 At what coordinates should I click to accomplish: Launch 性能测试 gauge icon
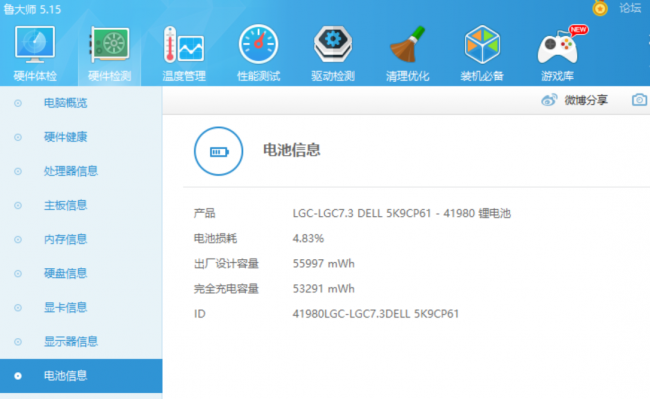258,44
